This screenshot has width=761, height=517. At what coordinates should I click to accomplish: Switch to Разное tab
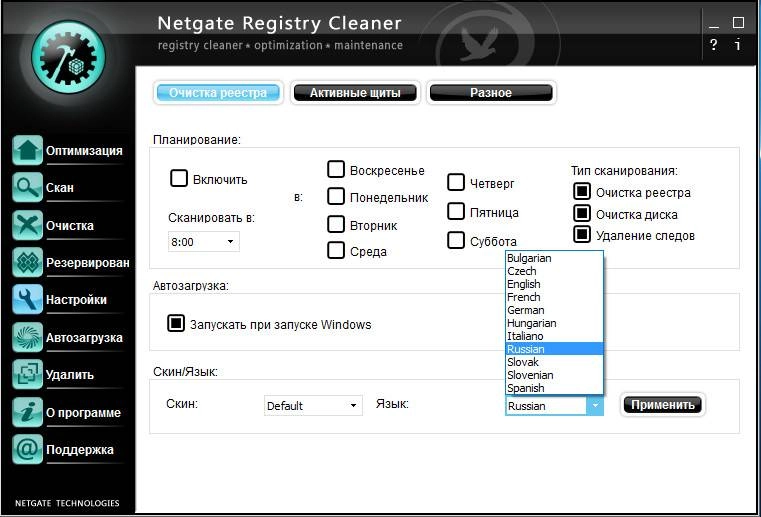pos(491,93)
